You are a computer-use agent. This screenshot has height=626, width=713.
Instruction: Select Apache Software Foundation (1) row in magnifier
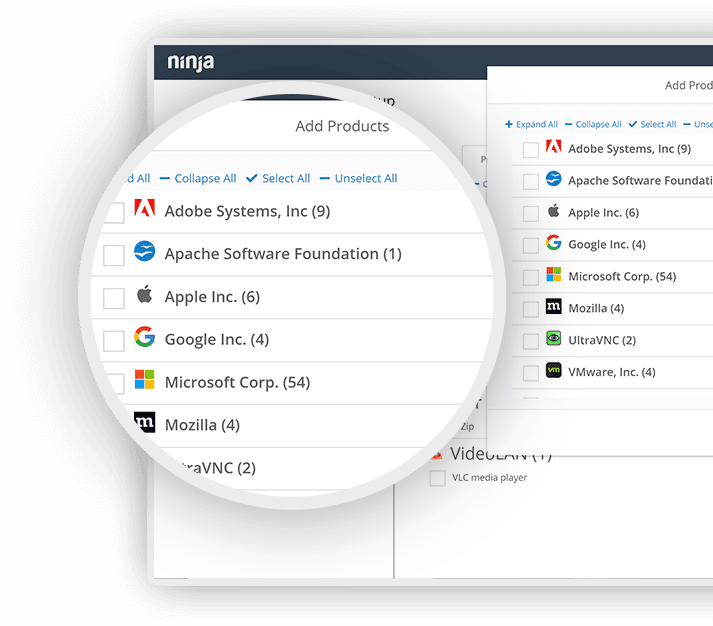(282, 254)
